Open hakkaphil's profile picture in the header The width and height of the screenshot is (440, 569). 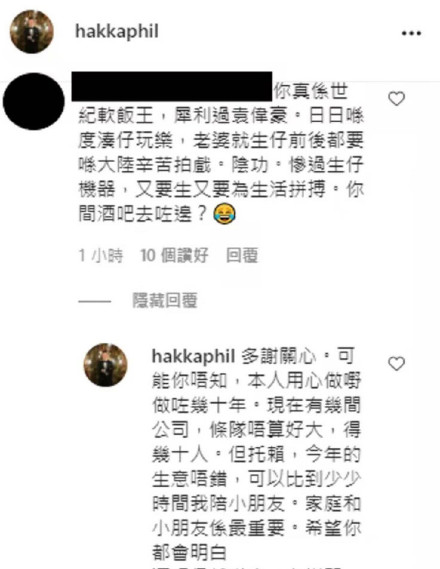(x=32, y=32)
